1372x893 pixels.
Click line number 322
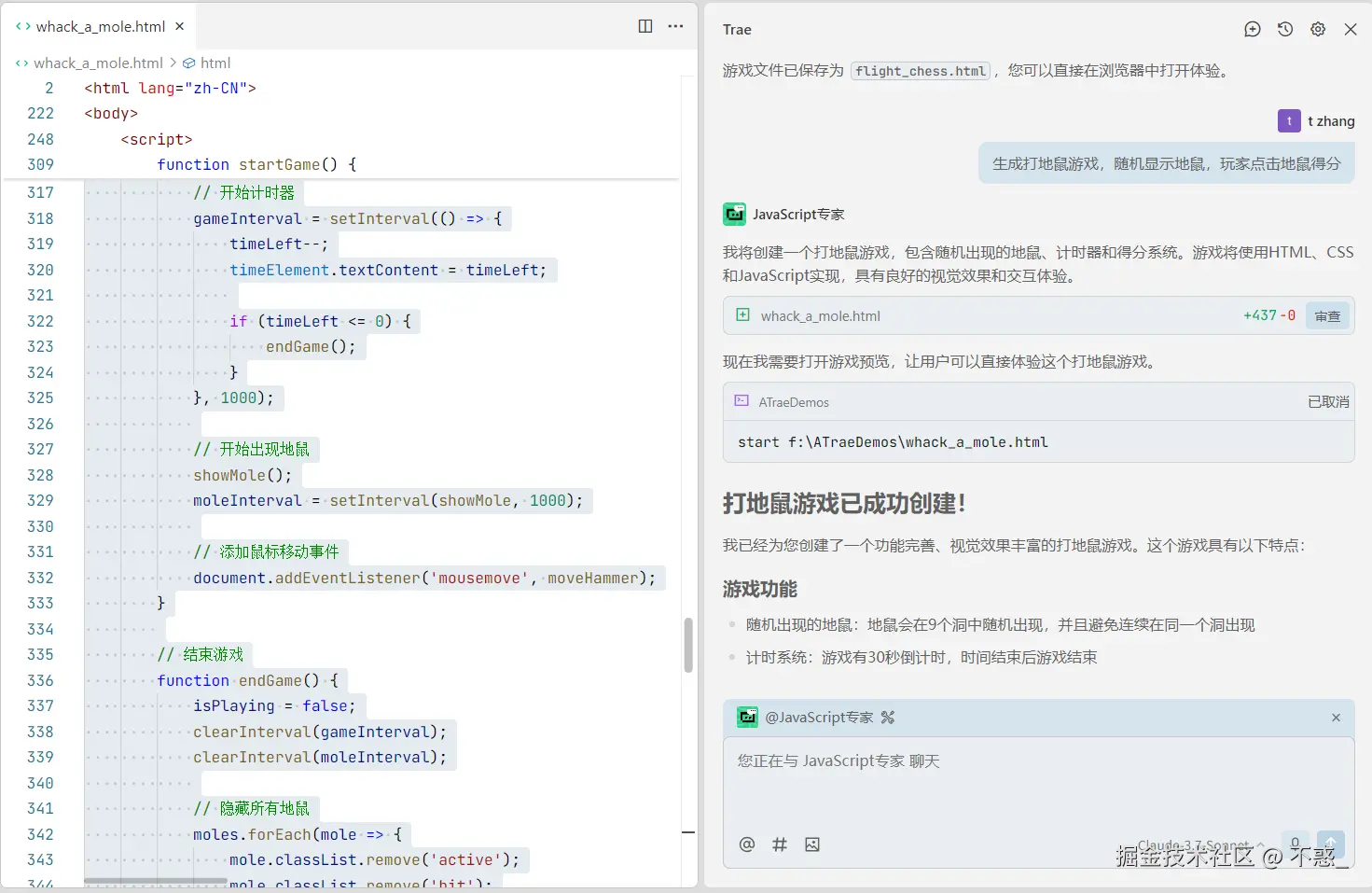coord(40,321)
